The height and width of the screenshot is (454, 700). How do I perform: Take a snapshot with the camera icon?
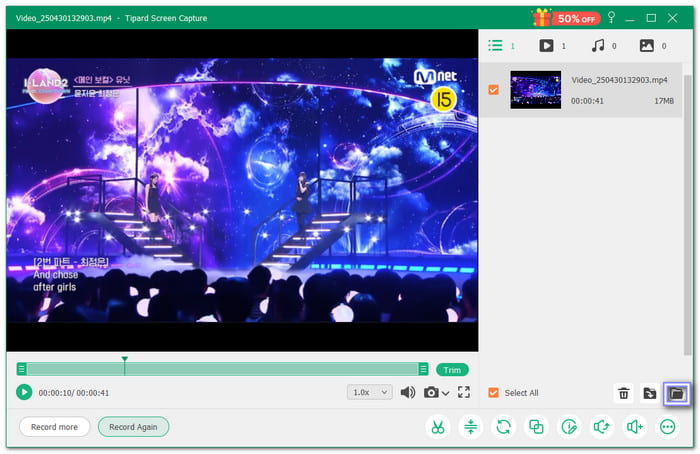pos(431,392)
